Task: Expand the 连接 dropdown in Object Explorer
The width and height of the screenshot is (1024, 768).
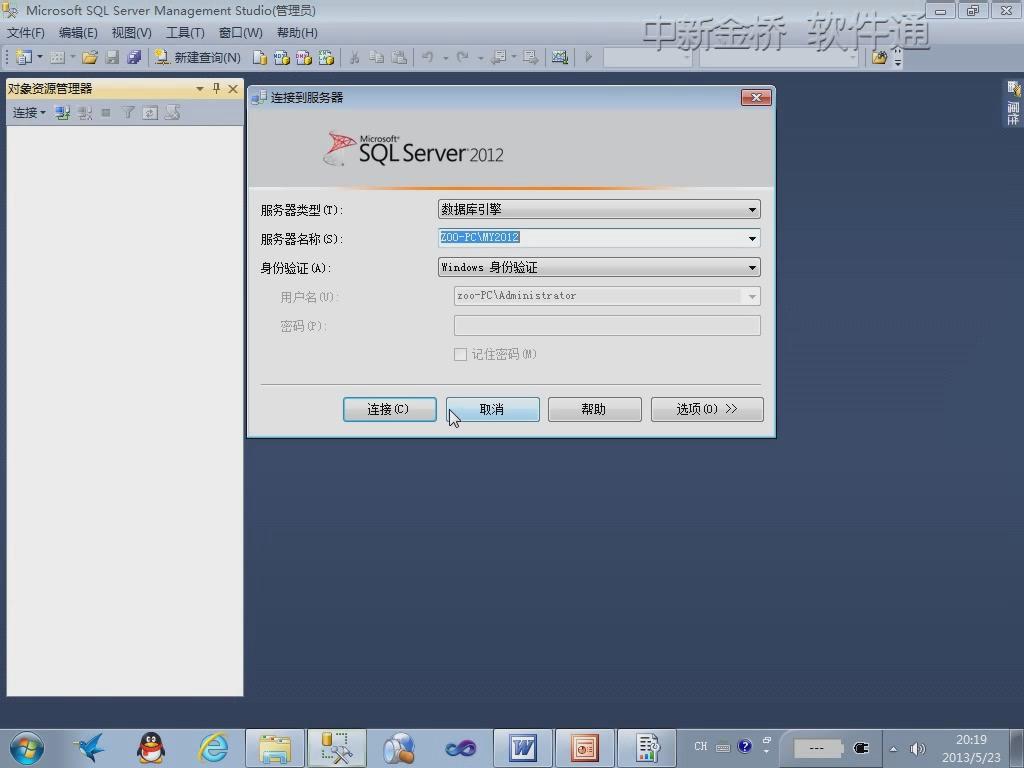Action: [29, 113]
